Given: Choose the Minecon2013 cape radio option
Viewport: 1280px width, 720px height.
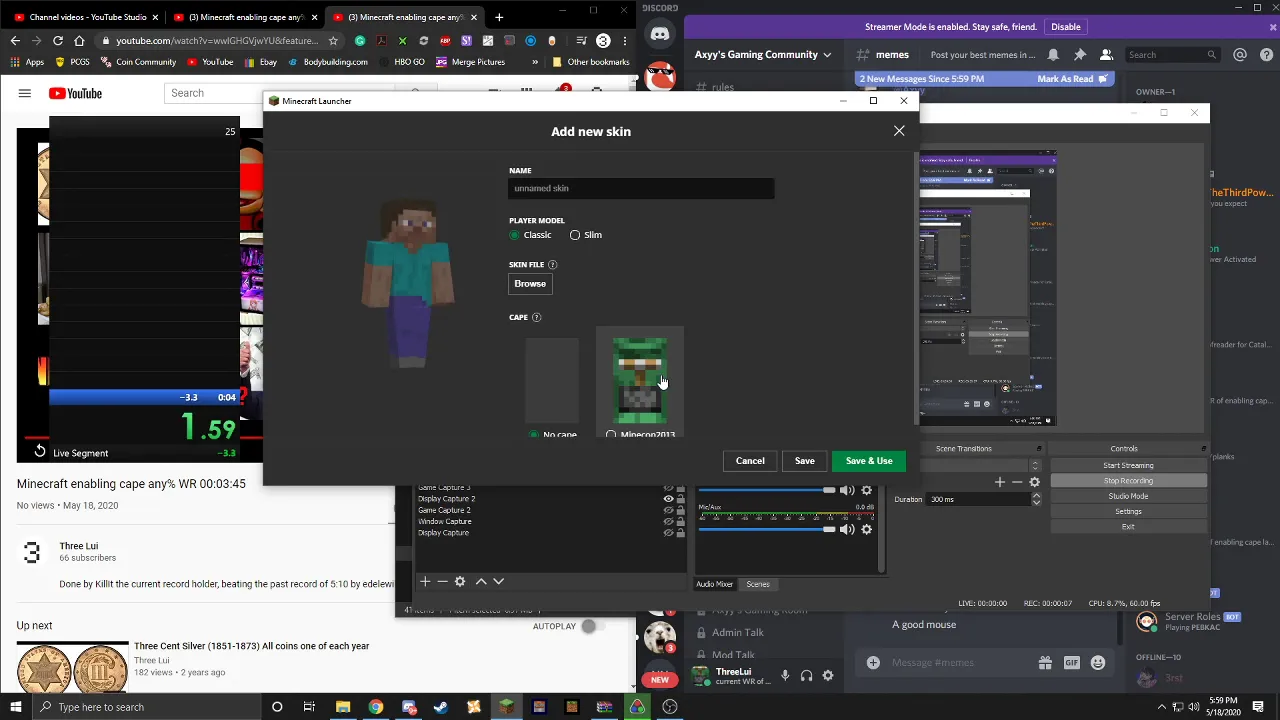Looking at the screenshot, I should pyautogui.click(x=611, y=435).
